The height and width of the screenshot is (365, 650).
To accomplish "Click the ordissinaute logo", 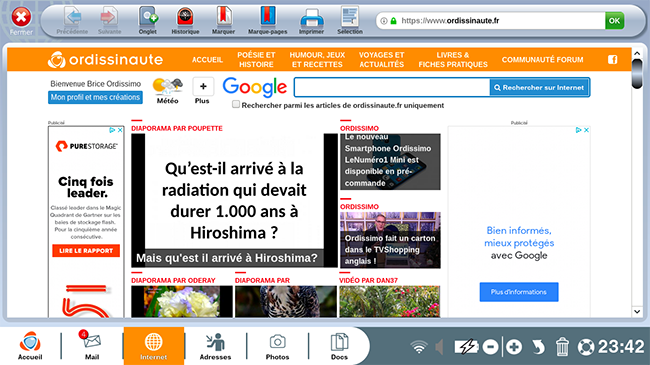I will [105, 60].
